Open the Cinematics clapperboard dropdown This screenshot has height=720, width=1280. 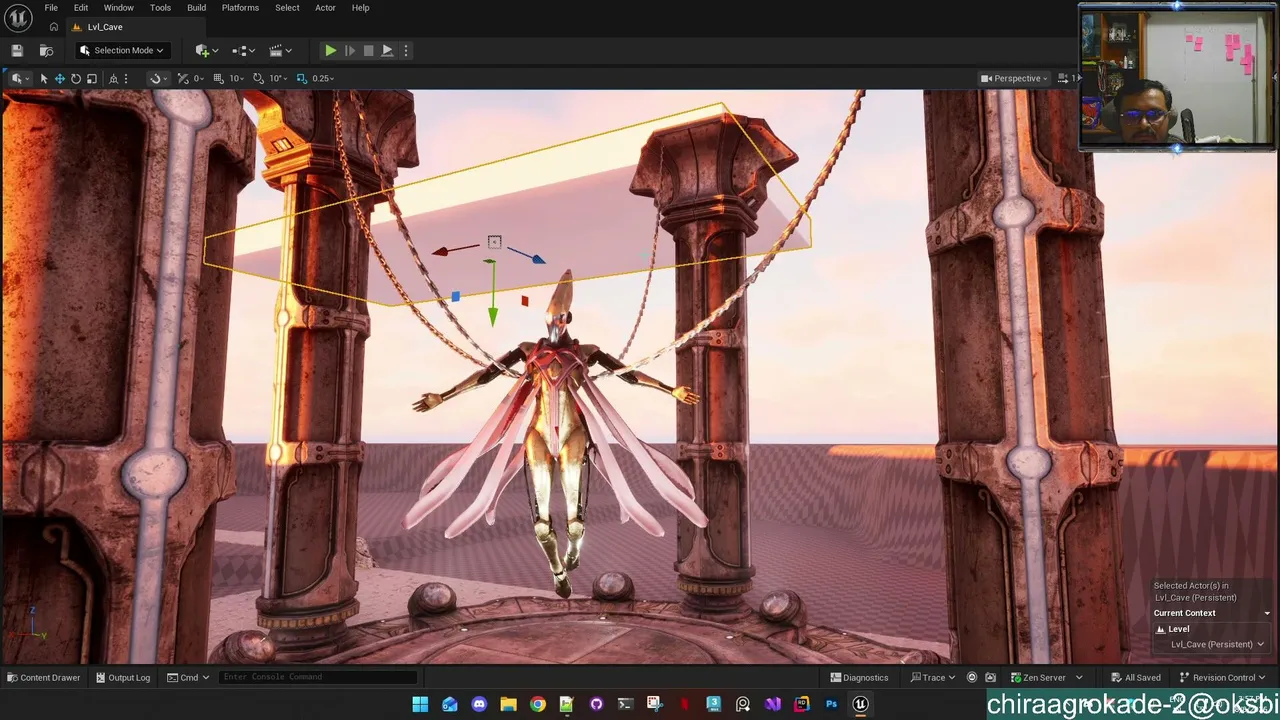[x=280, y=50]
